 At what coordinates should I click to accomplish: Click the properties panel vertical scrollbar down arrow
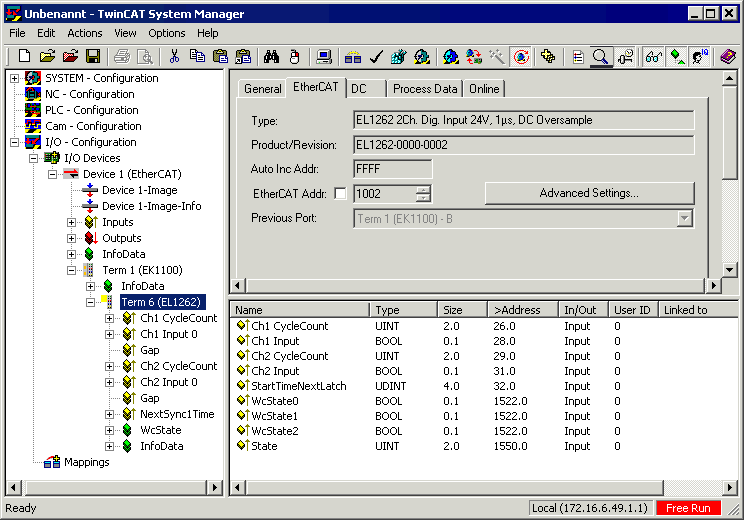729,270
